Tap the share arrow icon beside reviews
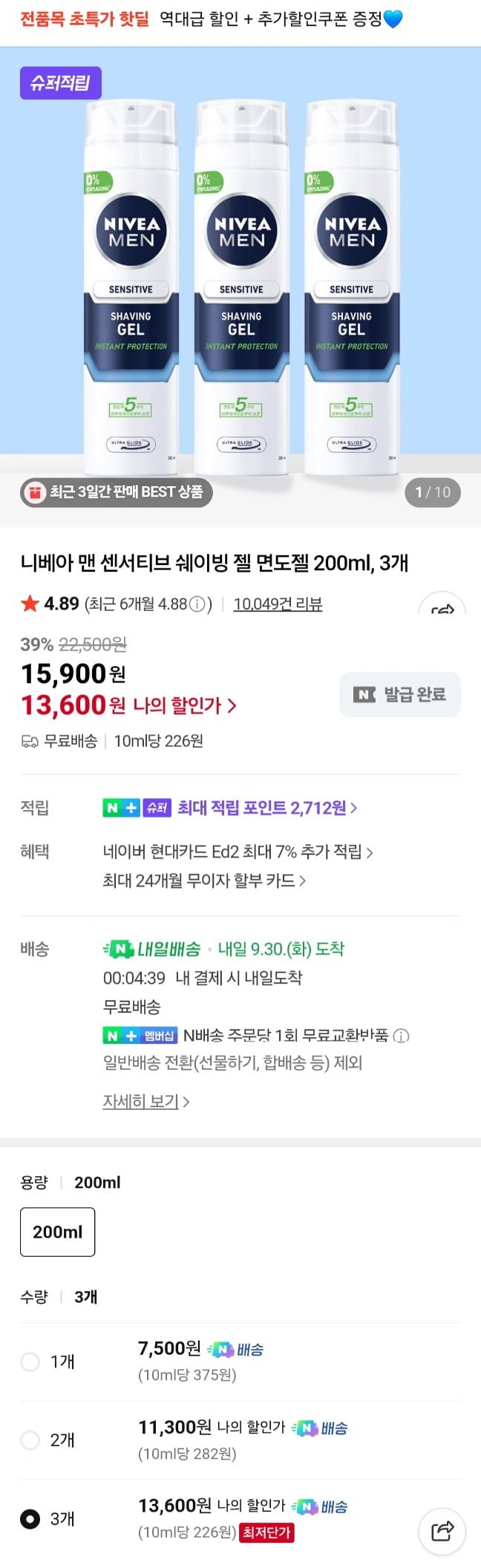This screenshot has width=481, height=1568. coord(442,609)
